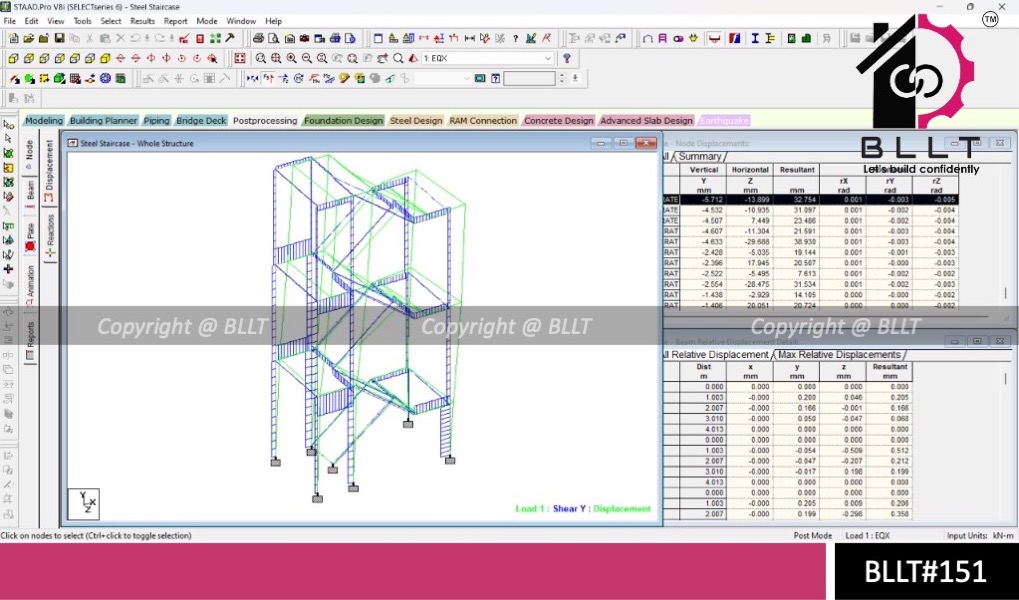Screen dimensions: 1019x600
Task: Click the Zoom Out minus magnifier icon
Action: [307, 59]
